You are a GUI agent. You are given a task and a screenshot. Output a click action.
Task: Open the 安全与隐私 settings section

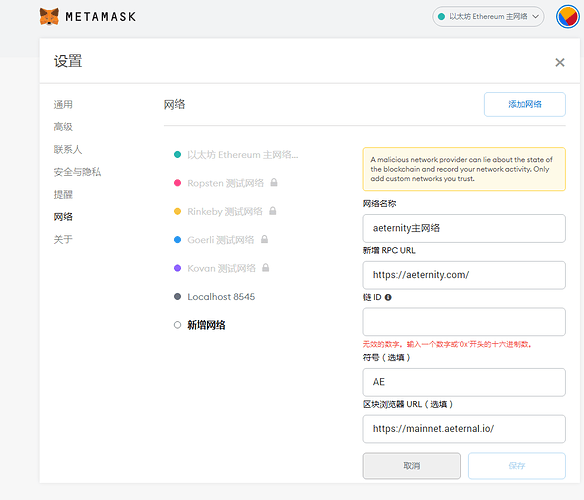[77, 172]
